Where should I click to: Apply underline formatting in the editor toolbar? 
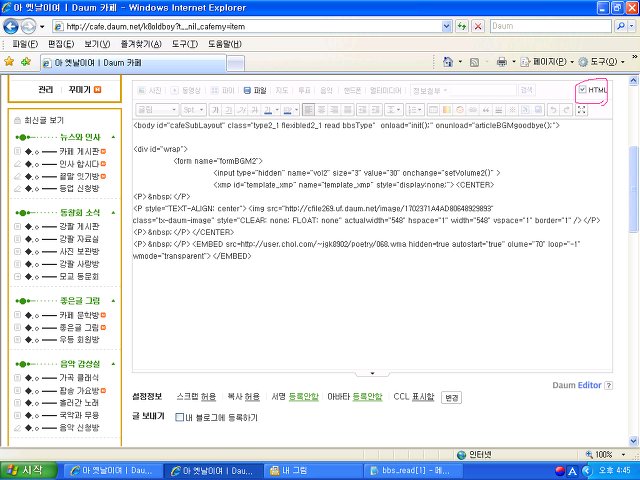[228, 110]
